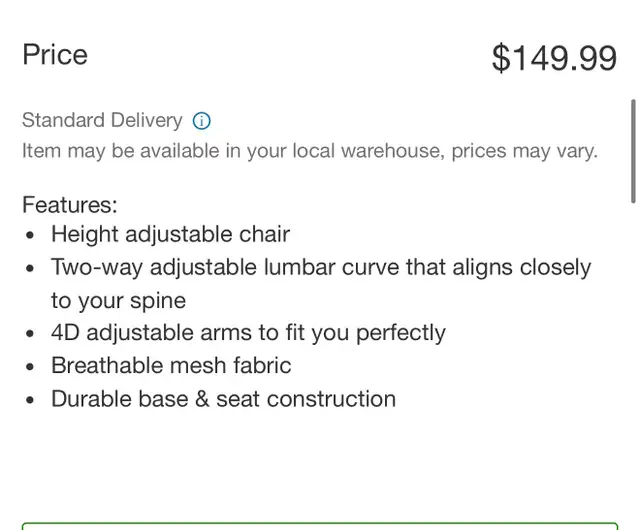The image size is (640, 530).
Task: Select the Features: heading
Action: tap(70, 205)
